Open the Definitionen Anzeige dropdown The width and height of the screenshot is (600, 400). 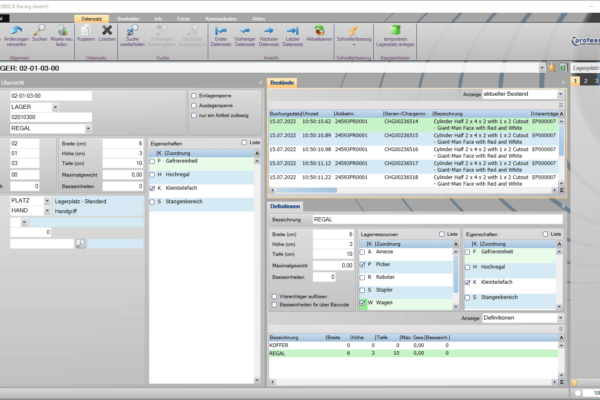click(x=560, y=318)
